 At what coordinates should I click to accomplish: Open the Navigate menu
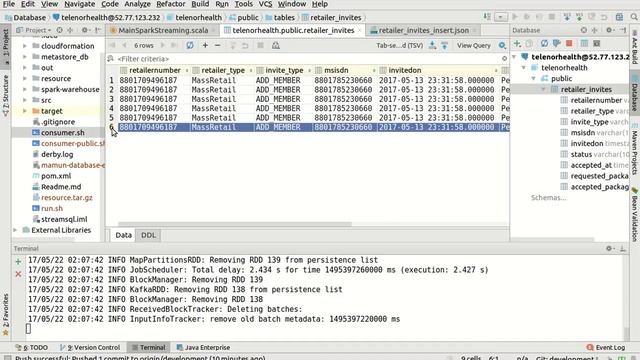coord(80,4)
